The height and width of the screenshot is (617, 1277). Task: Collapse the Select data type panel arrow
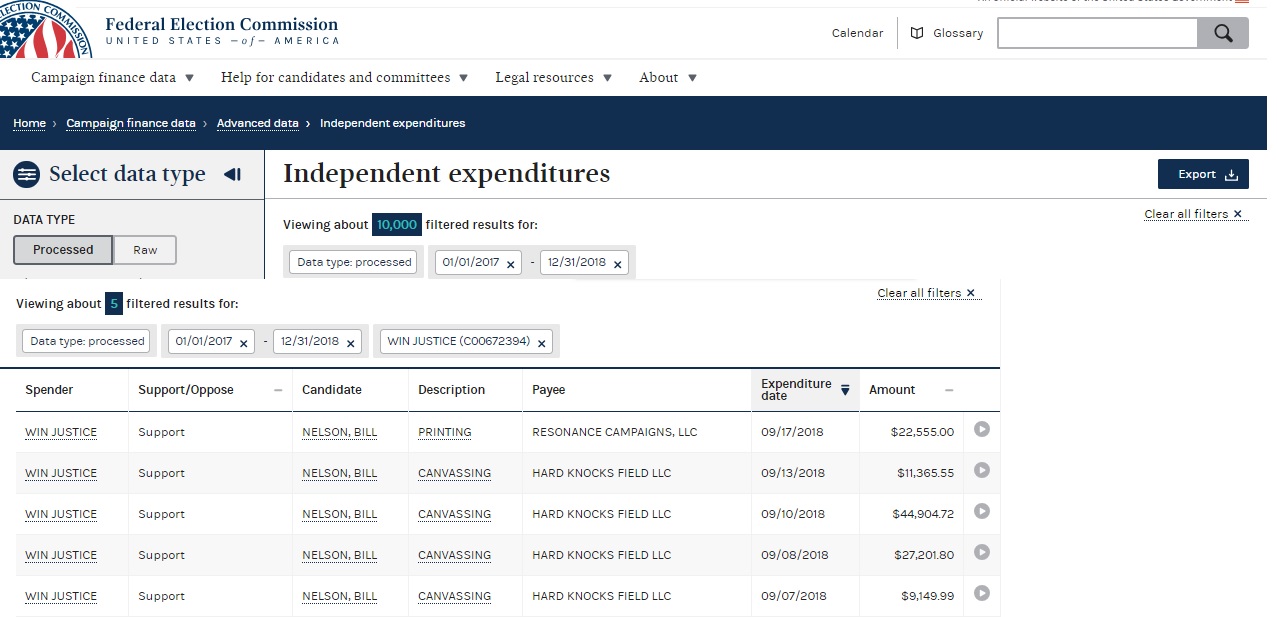click(x=232, y=174)
